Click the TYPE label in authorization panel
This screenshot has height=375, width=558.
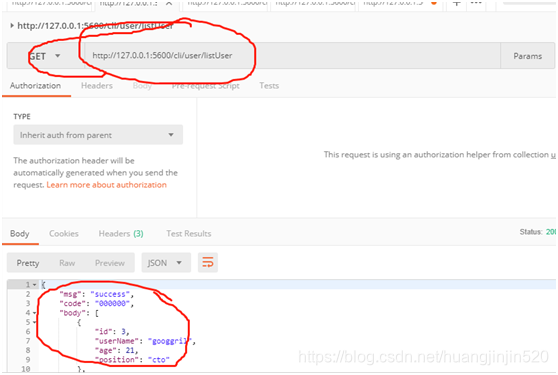click(x=22, y=116)
